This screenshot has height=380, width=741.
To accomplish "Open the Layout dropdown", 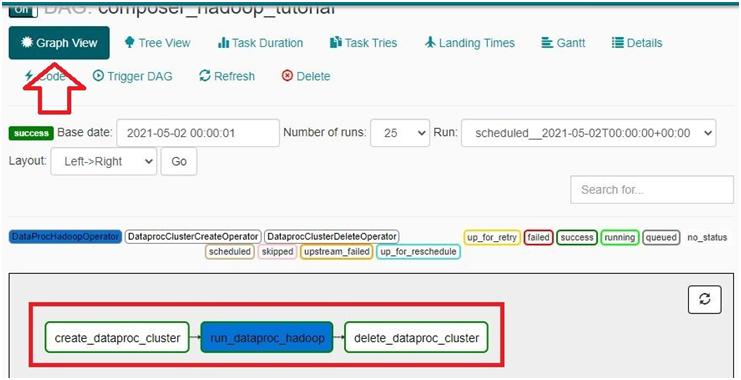I will pos(103,161).
